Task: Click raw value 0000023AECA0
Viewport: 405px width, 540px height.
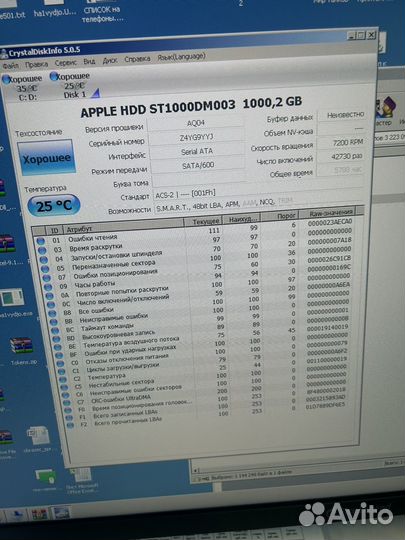Action: [x=330, y=222]
